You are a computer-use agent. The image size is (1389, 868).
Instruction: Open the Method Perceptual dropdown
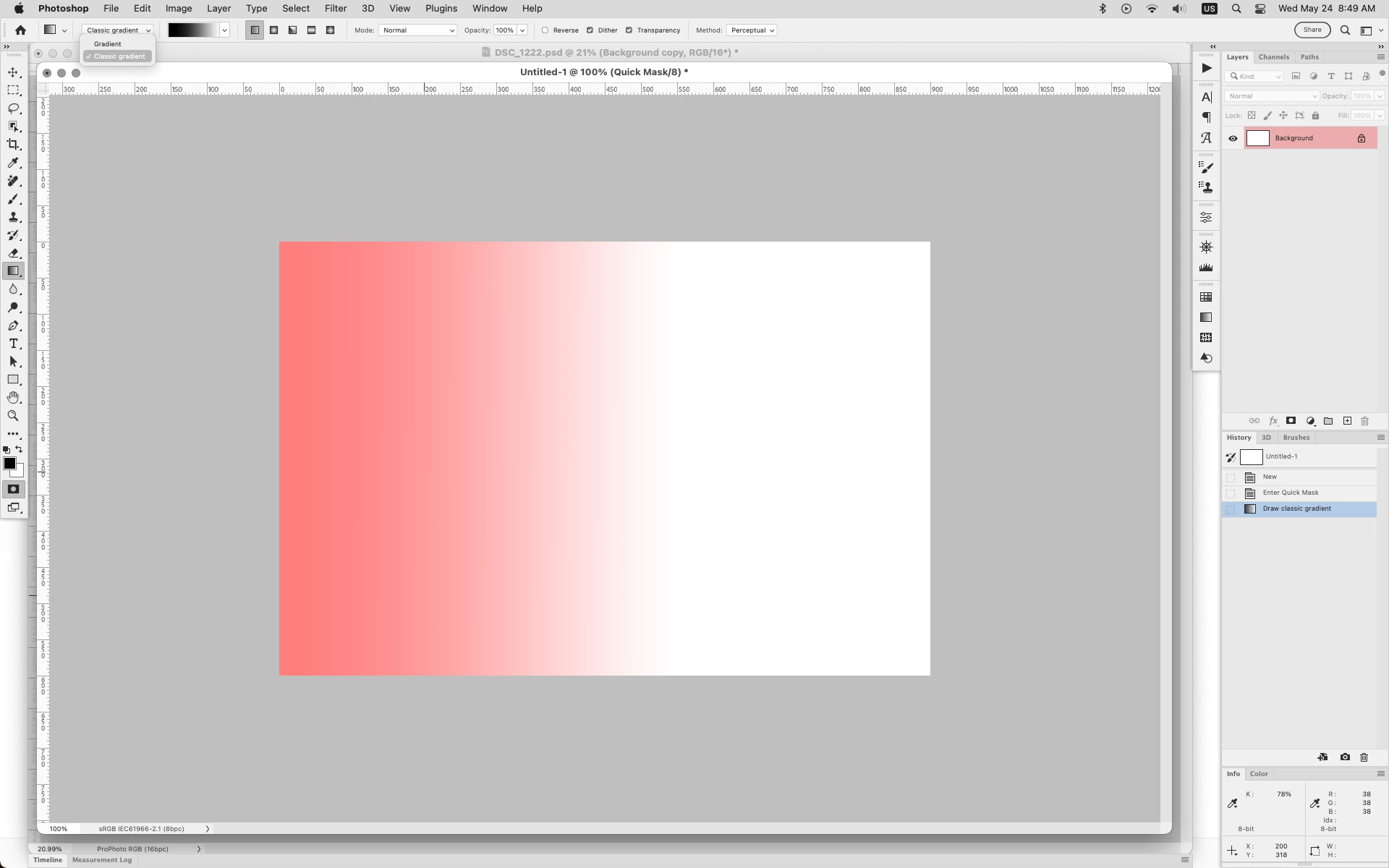click(x=752, y=30)
